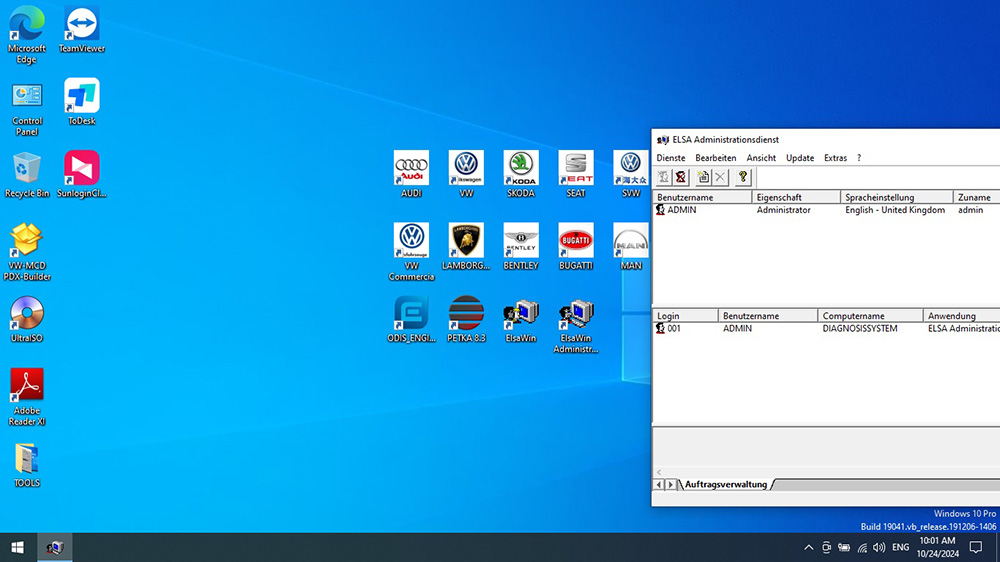The height and width of the screenshot is (562, 1000).
Task: Open the ENG input language indicator
Action: tap(901, 547)
